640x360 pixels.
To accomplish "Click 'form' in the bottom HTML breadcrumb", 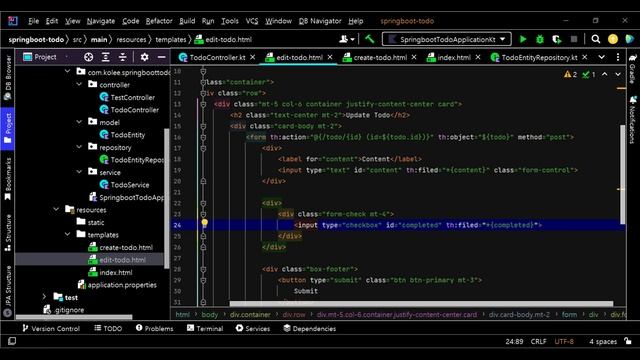I will 569,315.
